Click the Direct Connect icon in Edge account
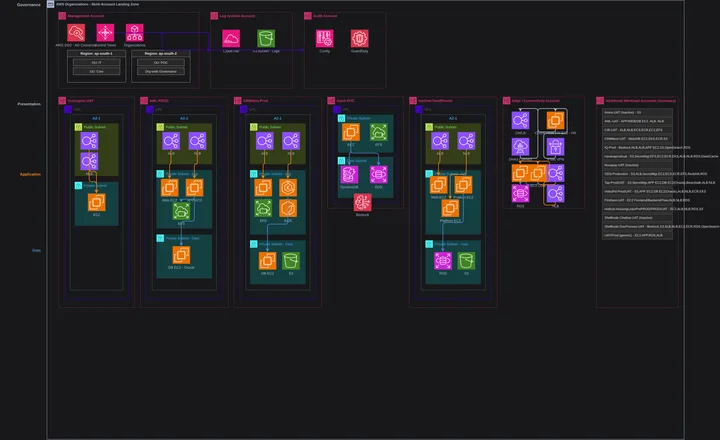 pyautogui.click(x=520, y=147)
